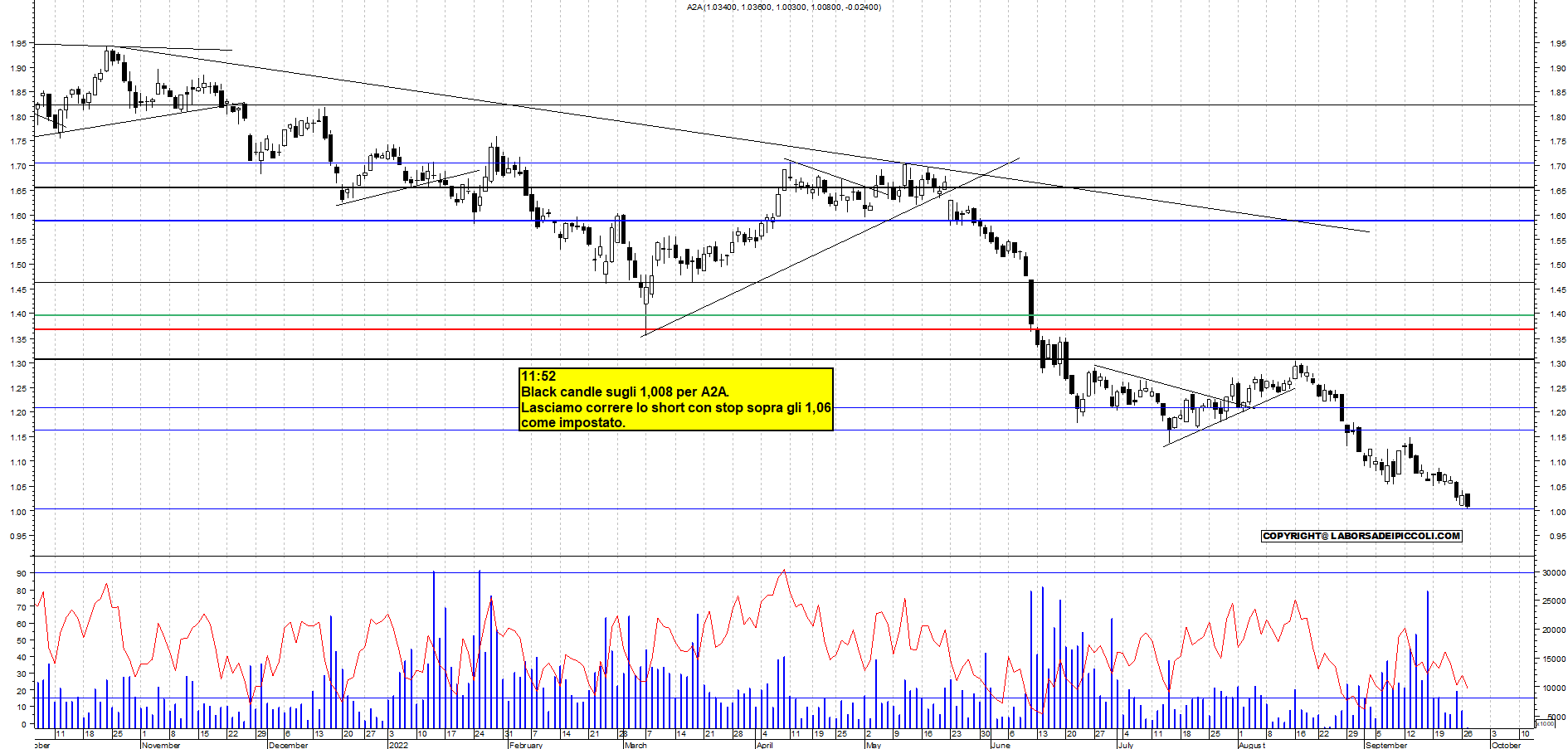1568x749 pixels.
Task: Click the '70' oscillator scale label
Action: point(21,607)
